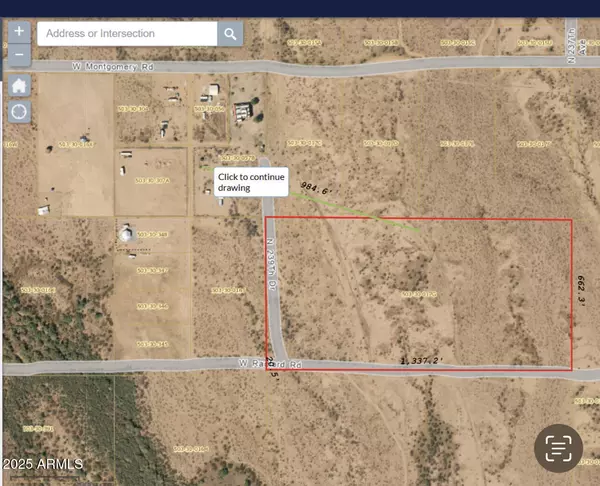Select parcel label 503-30-347
The height and width of the screenshot is (486, 600).
tap(152, 271)
